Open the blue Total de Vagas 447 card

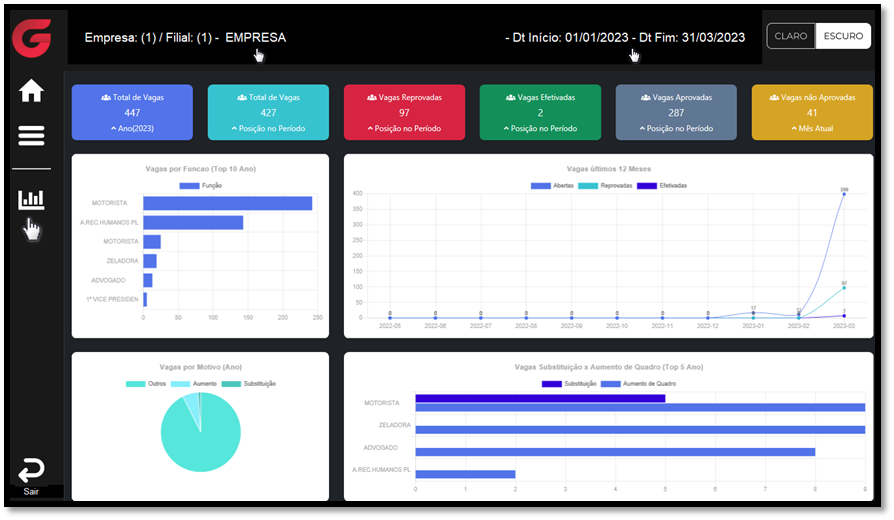(x=132, y=112)
